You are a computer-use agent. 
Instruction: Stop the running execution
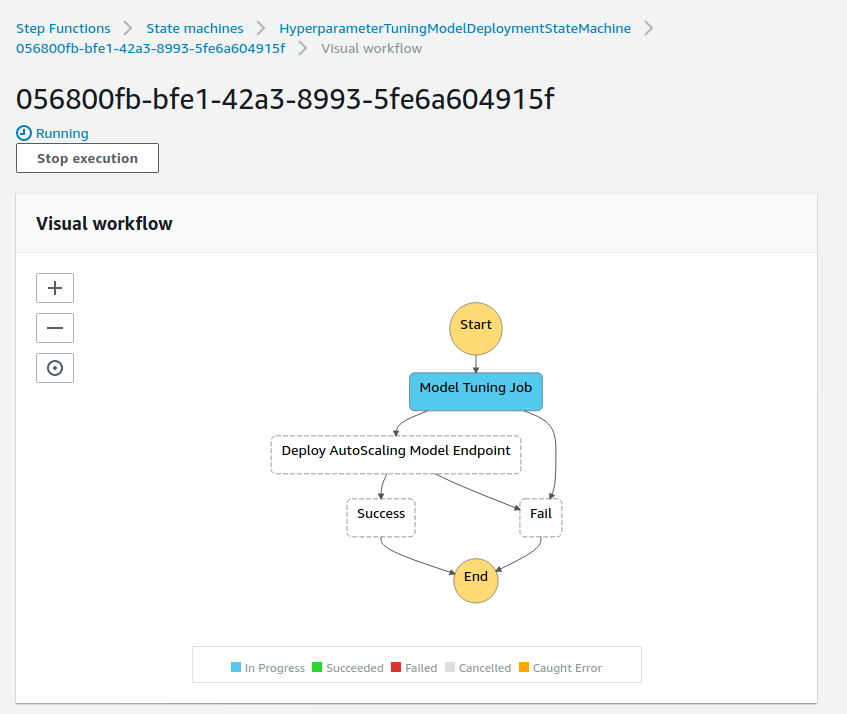click(x=88, y=158)
